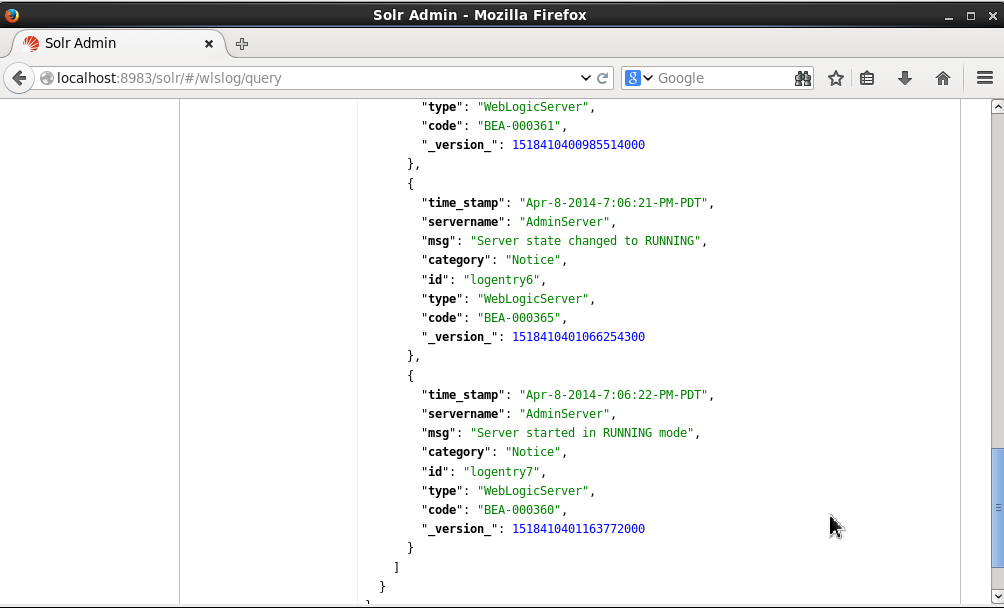Viewport: 1004px width, 608px height.
Task: Go back using the browser back arrow
Action: pyautogui.click(x=19, y=79)
